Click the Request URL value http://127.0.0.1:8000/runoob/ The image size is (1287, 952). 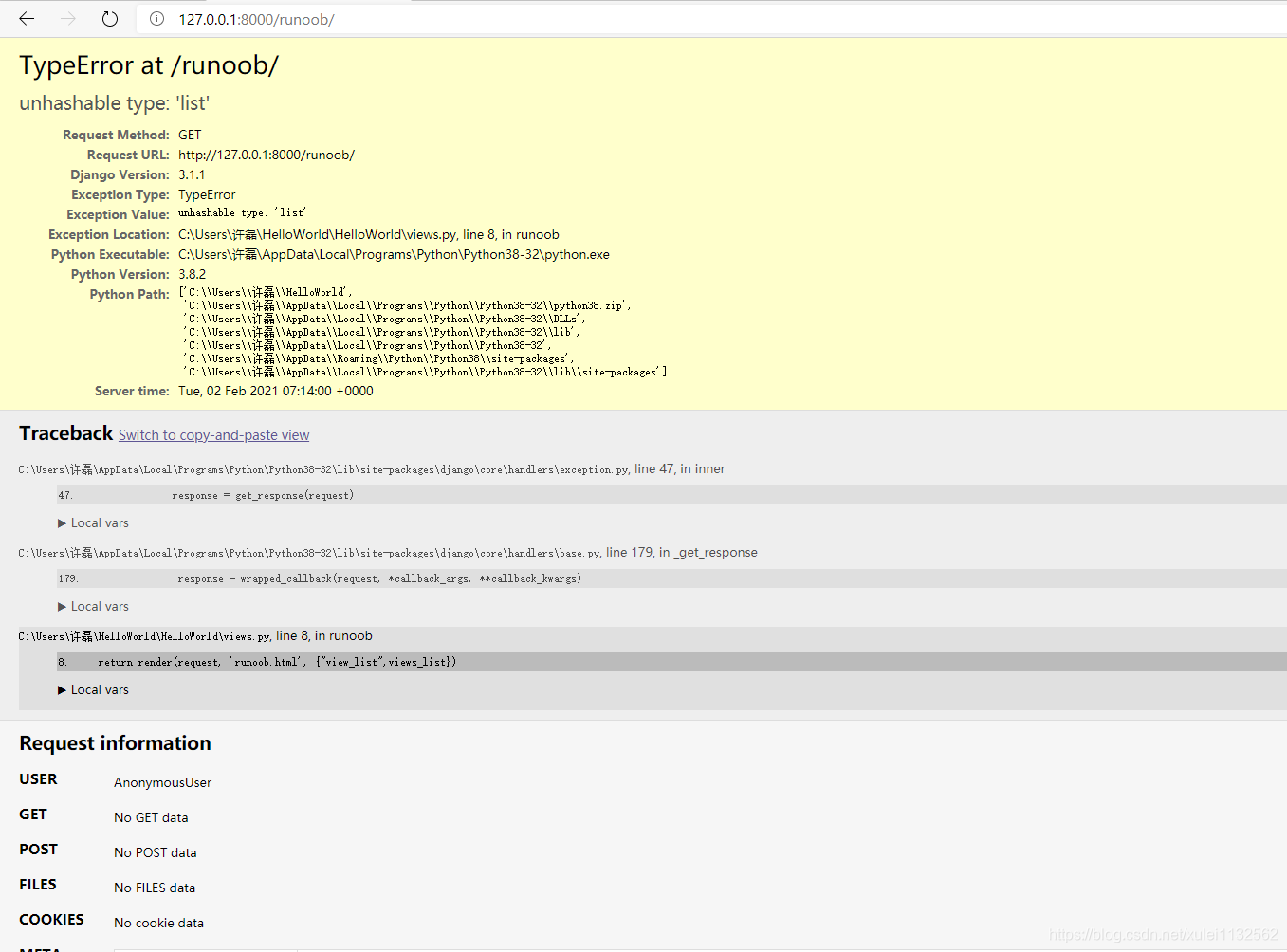(267, 155)
